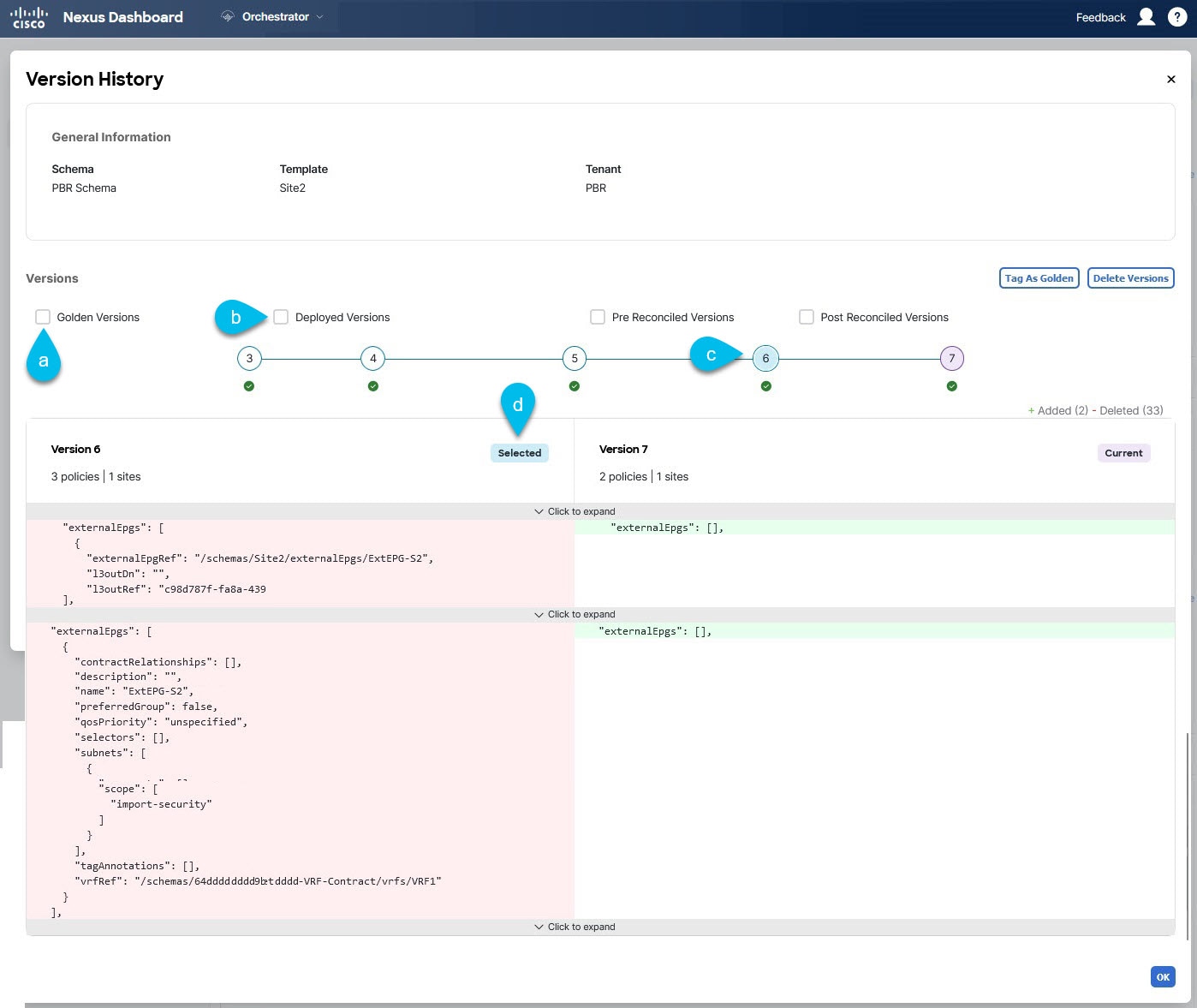Enable the Post Reconciled Versions checkbox
Screen dimensions: 1197x1008
point(807,317)
